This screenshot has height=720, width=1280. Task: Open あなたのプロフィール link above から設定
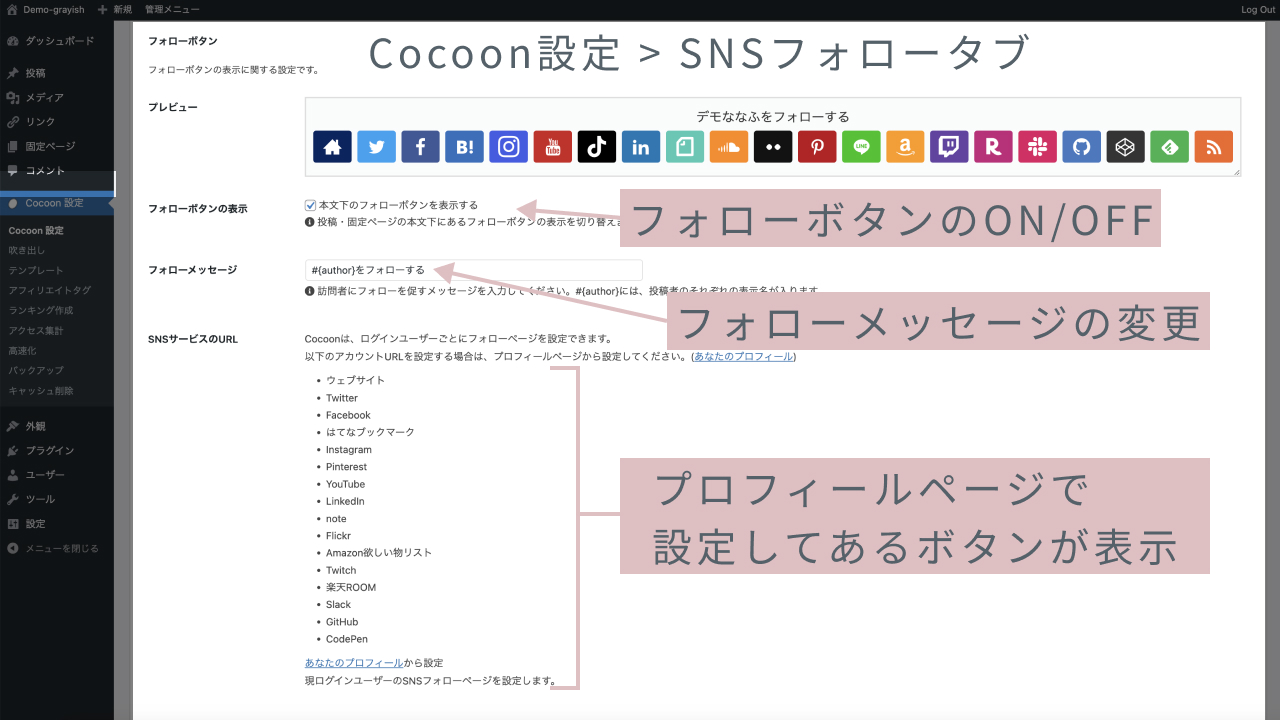click(x=354, y=663)
